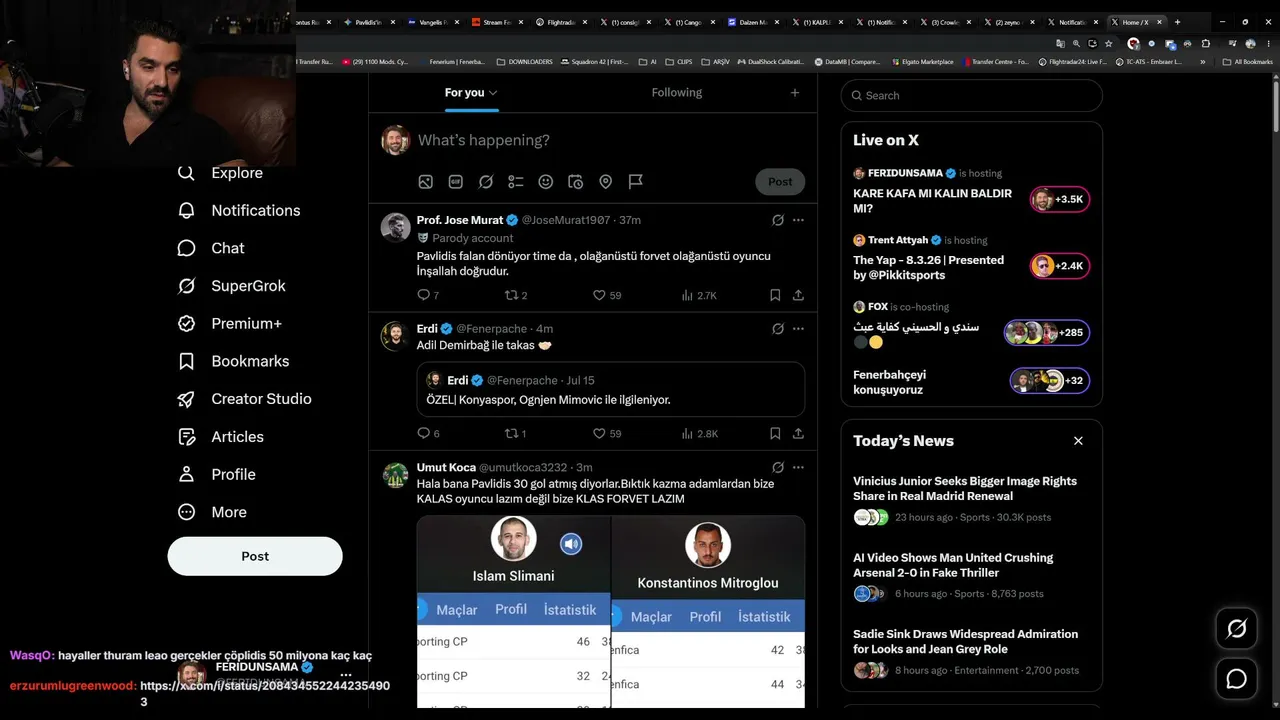
Task: Open AI Video Man United news story
Action: (971, 575)
